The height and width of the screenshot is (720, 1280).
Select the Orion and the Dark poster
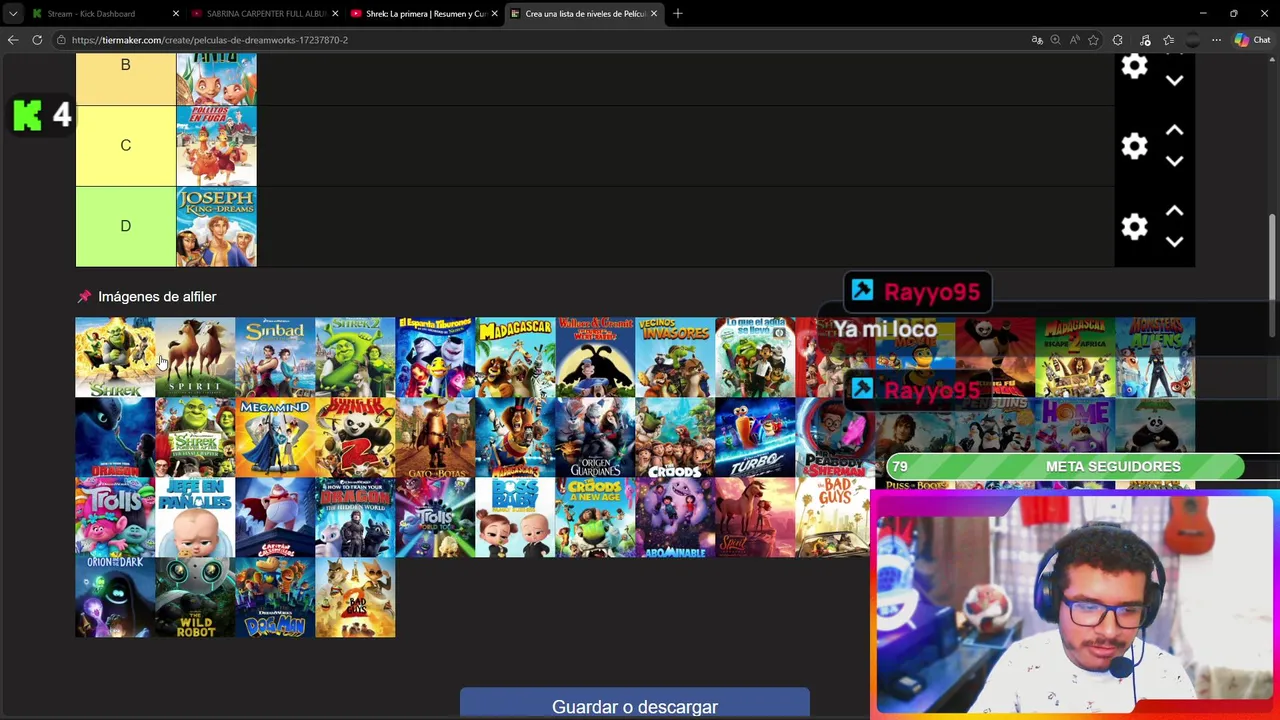coord(115,597)
